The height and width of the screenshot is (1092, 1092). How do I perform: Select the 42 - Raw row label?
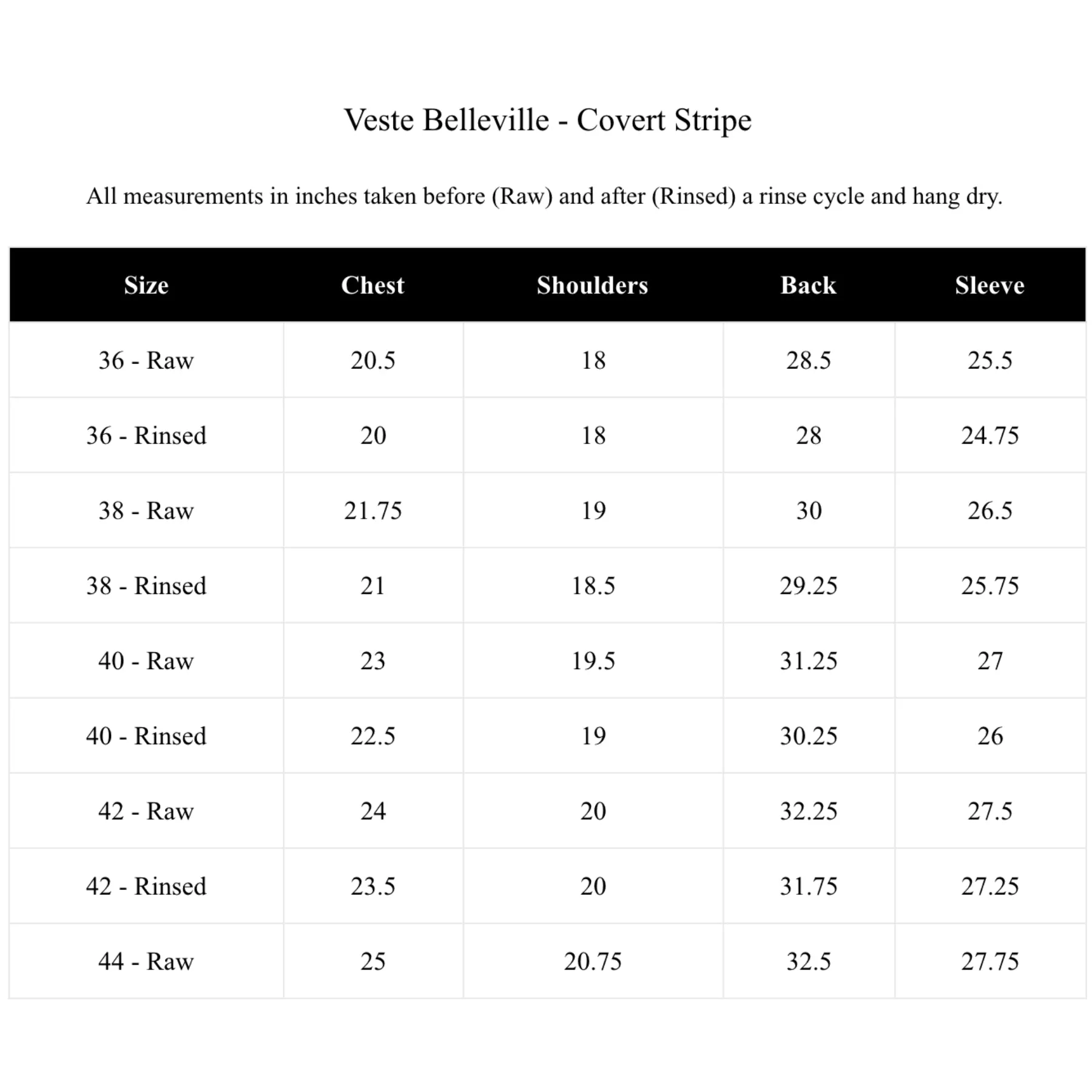pyautogui.click(x=146, y=812)
